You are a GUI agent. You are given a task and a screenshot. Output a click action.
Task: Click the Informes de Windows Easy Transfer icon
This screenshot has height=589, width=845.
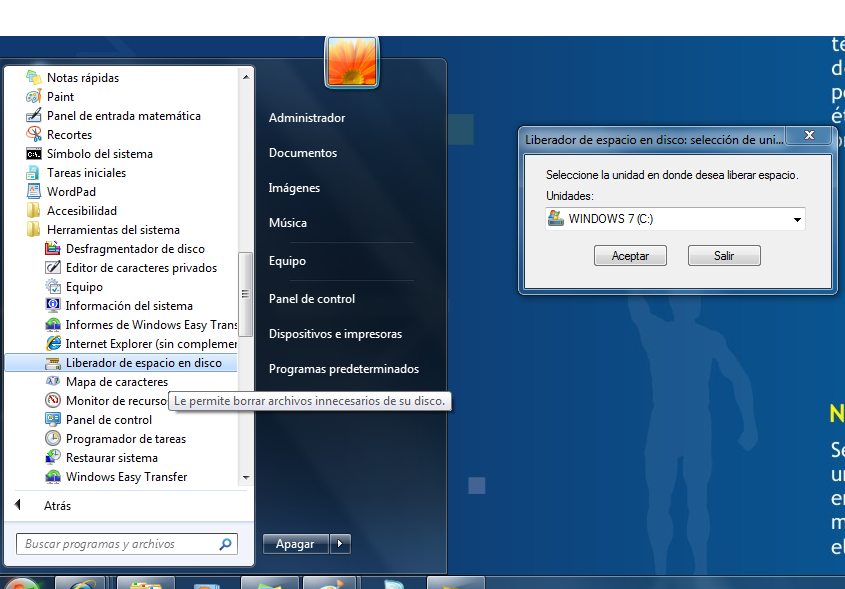click(x=53, y=324)
